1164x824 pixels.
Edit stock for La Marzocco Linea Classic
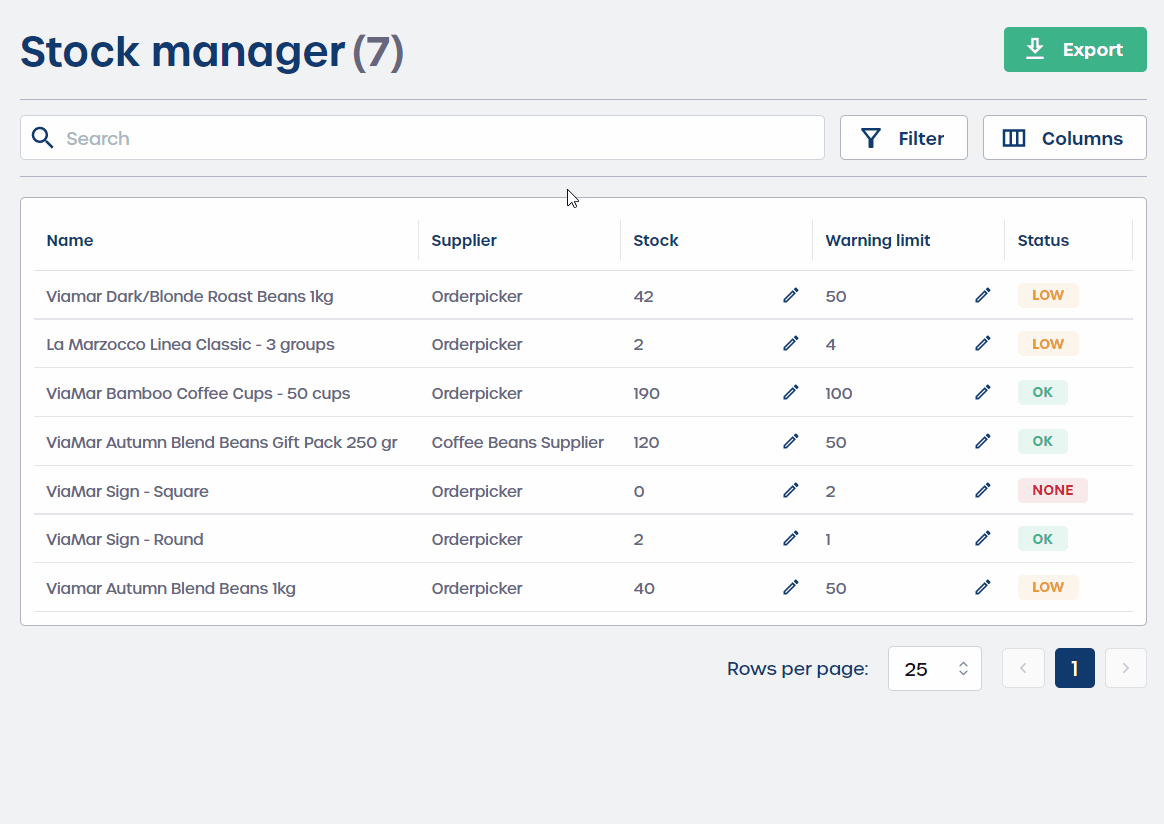pos(791,343)
